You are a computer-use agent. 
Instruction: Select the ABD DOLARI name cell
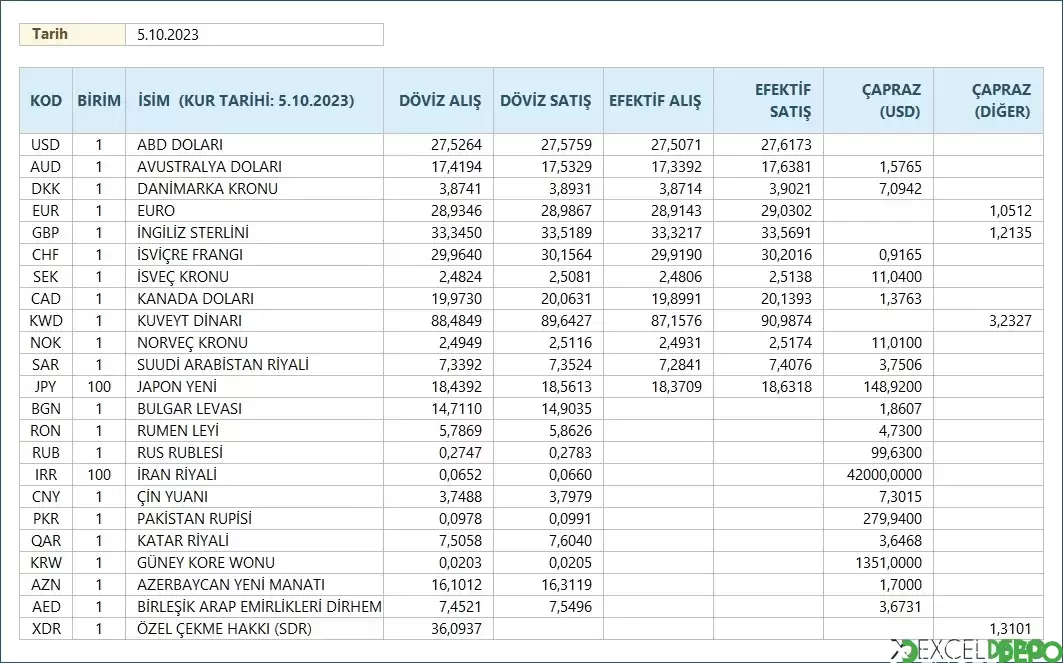click(254, 144)
